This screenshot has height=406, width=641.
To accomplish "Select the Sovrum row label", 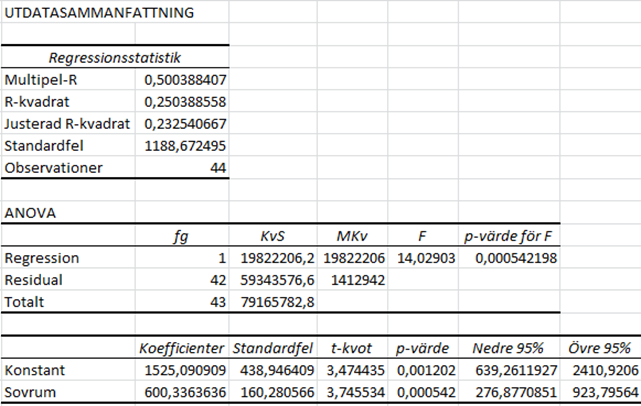I will point(30,392).
